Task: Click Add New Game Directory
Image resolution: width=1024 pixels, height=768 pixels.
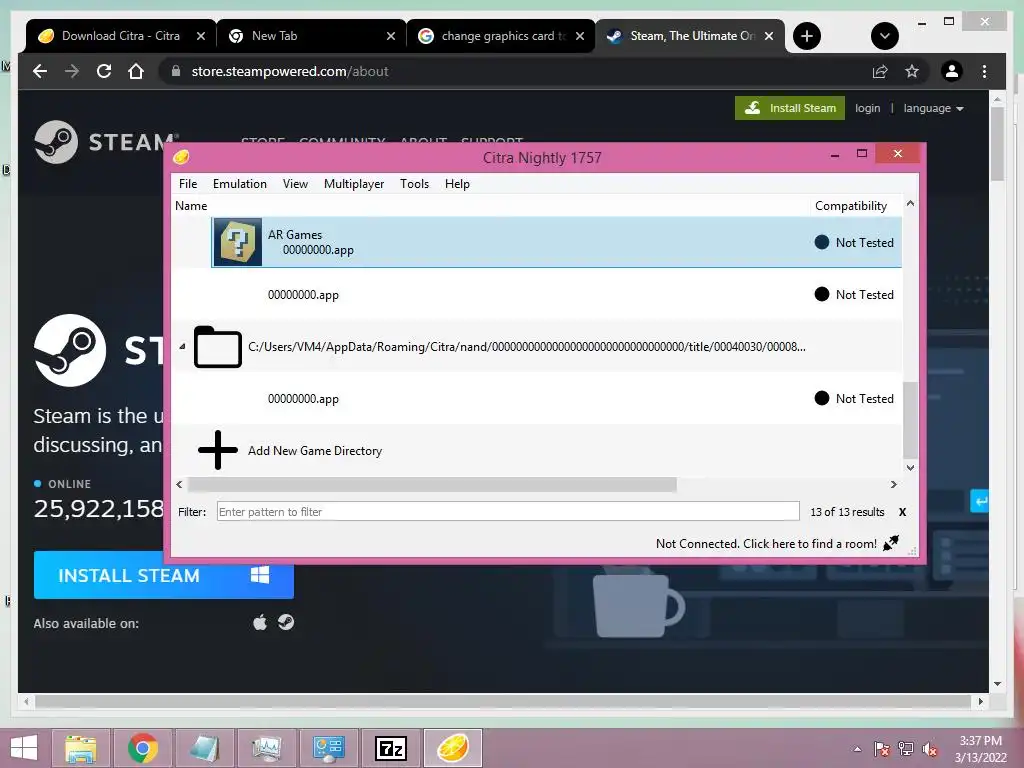Action: tap(315, 451)
